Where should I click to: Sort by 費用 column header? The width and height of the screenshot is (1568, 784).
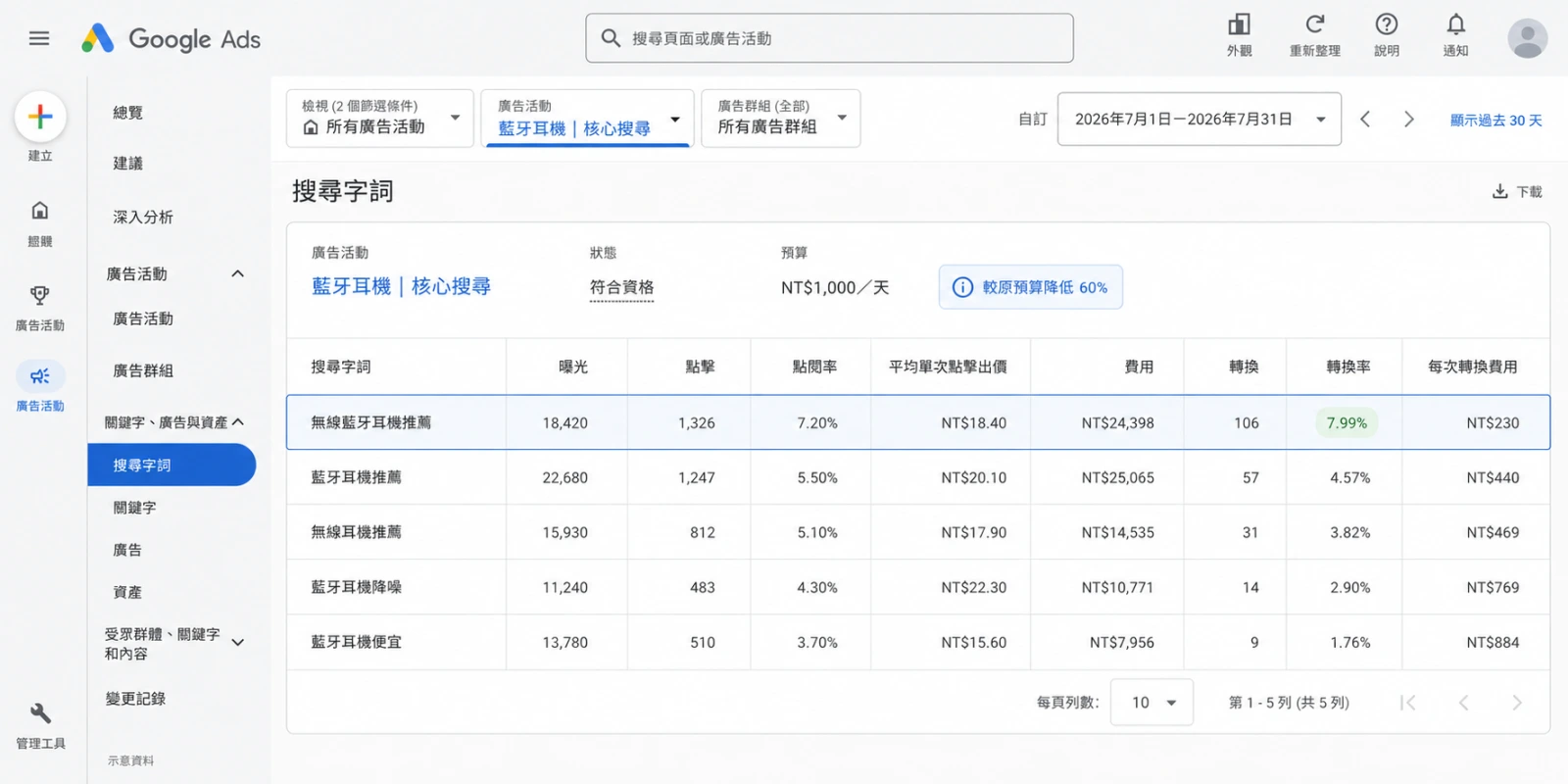click(x=1139, y=367)
